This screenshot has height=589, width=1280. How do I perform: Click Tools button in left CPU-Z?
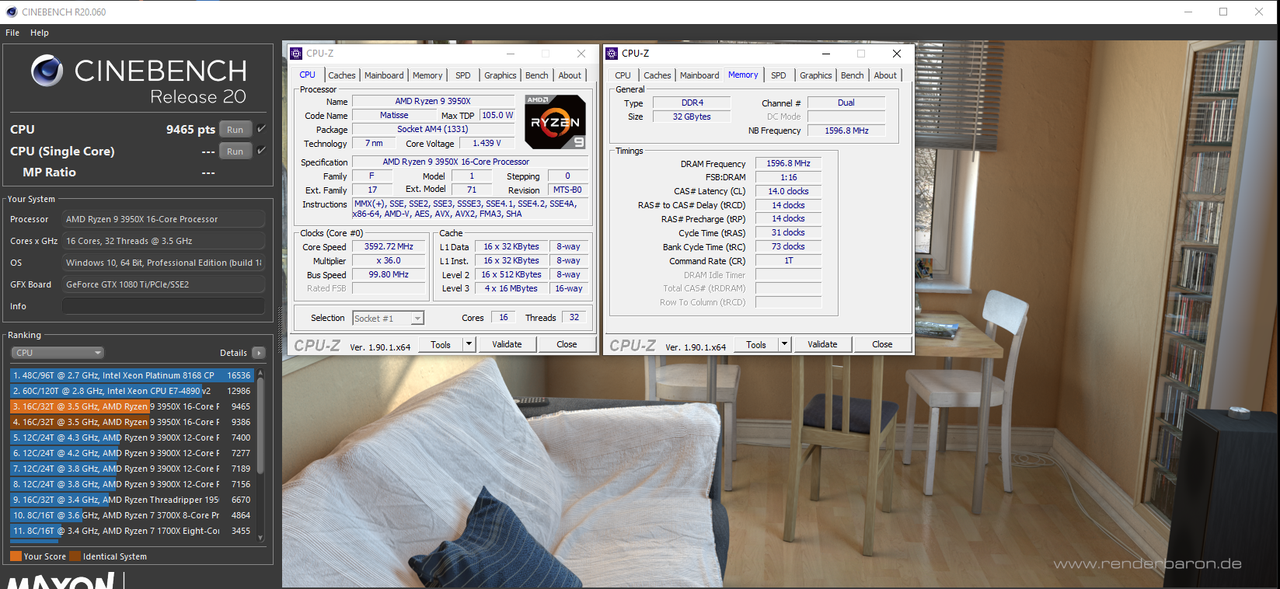(x=441, y=344)
